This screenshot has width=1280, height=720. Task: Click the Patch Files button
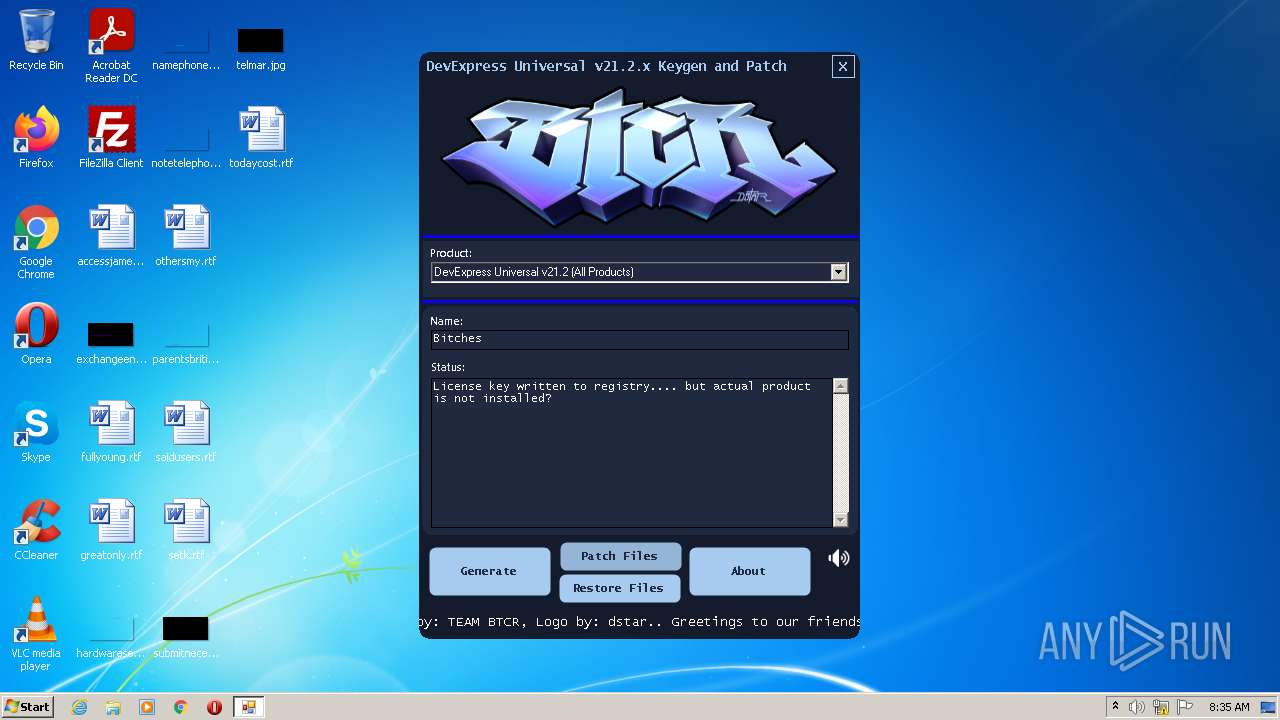click(620, 556)
